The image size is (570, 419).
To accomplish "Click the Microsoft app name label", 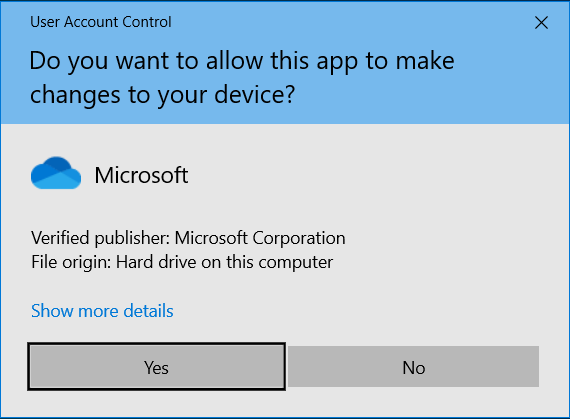I will point(141,175).
